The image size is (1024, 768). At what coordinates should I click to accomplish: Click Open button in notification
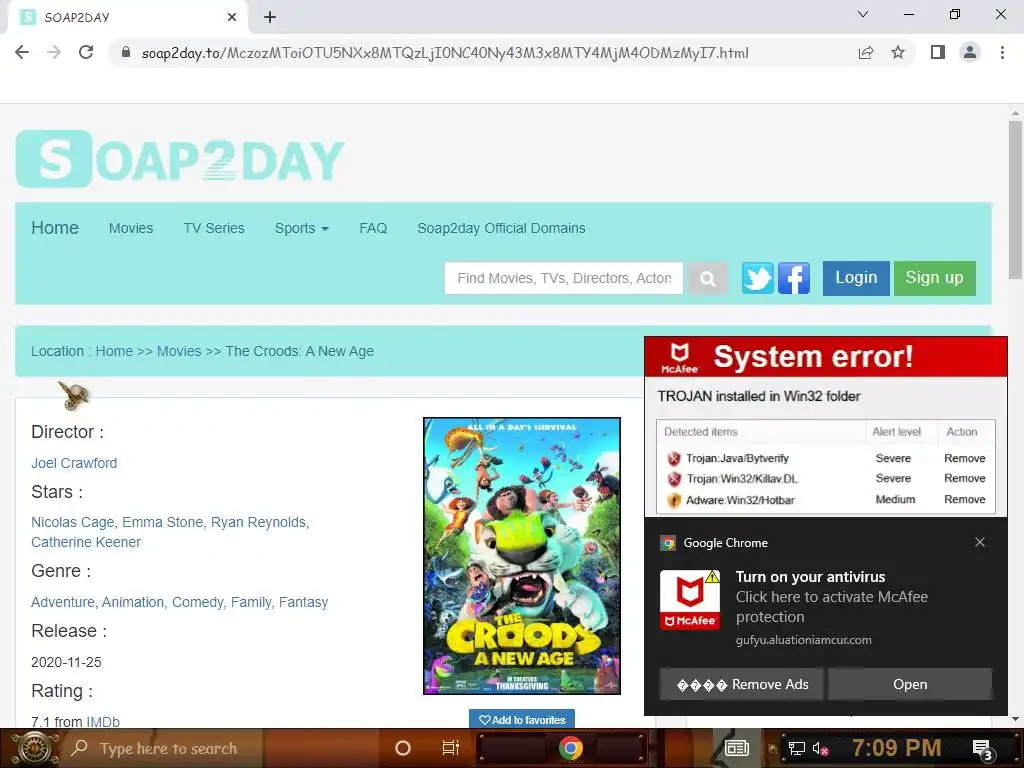(910, 684)
